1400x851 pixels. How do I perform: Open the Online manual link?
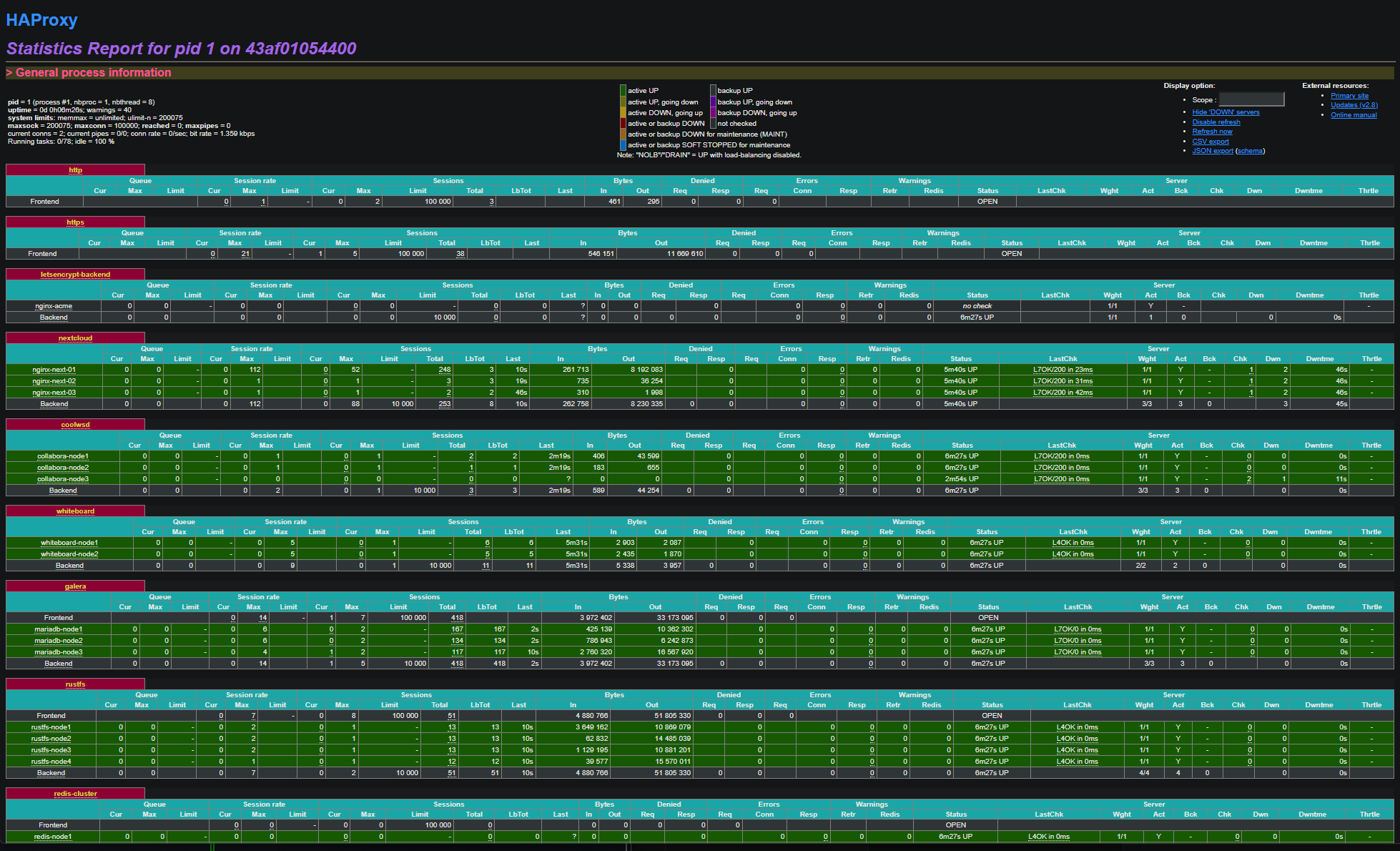point(1353,115)
